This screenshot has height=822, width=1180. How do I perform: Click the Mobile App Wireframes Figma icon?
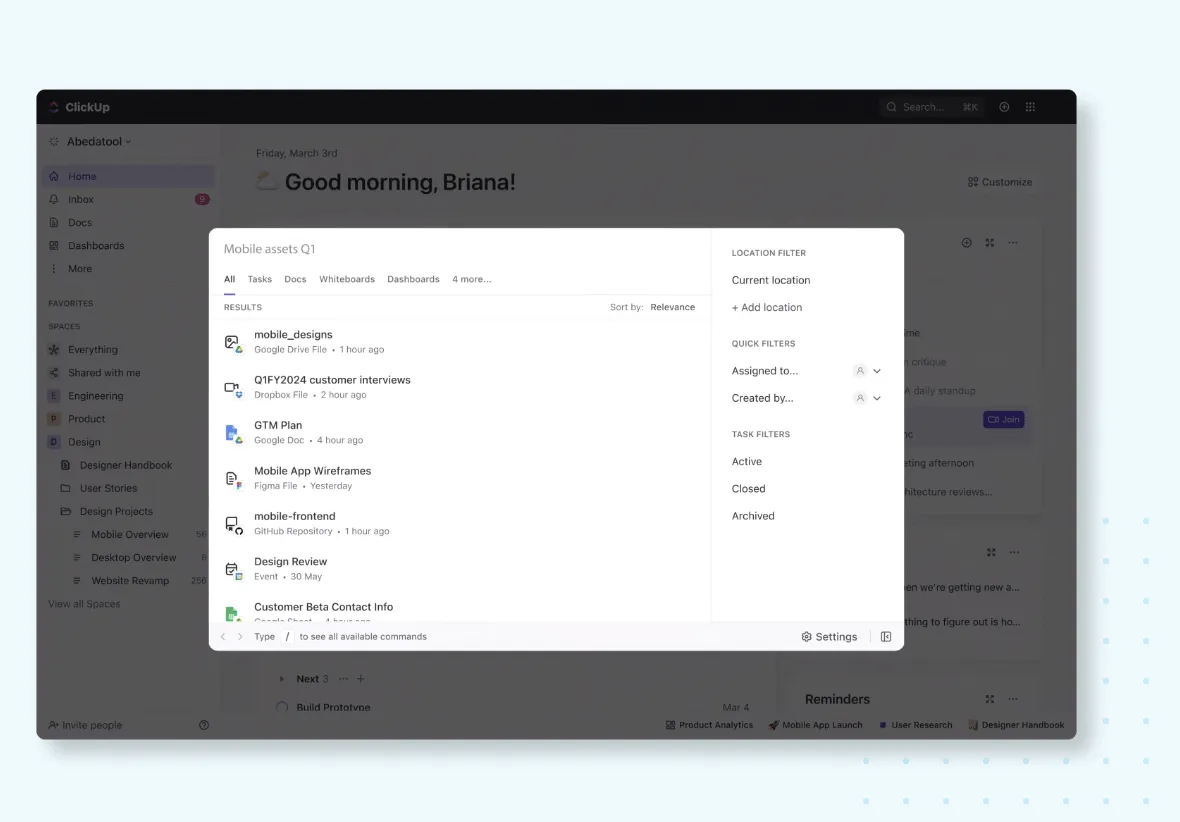(233, 480)
